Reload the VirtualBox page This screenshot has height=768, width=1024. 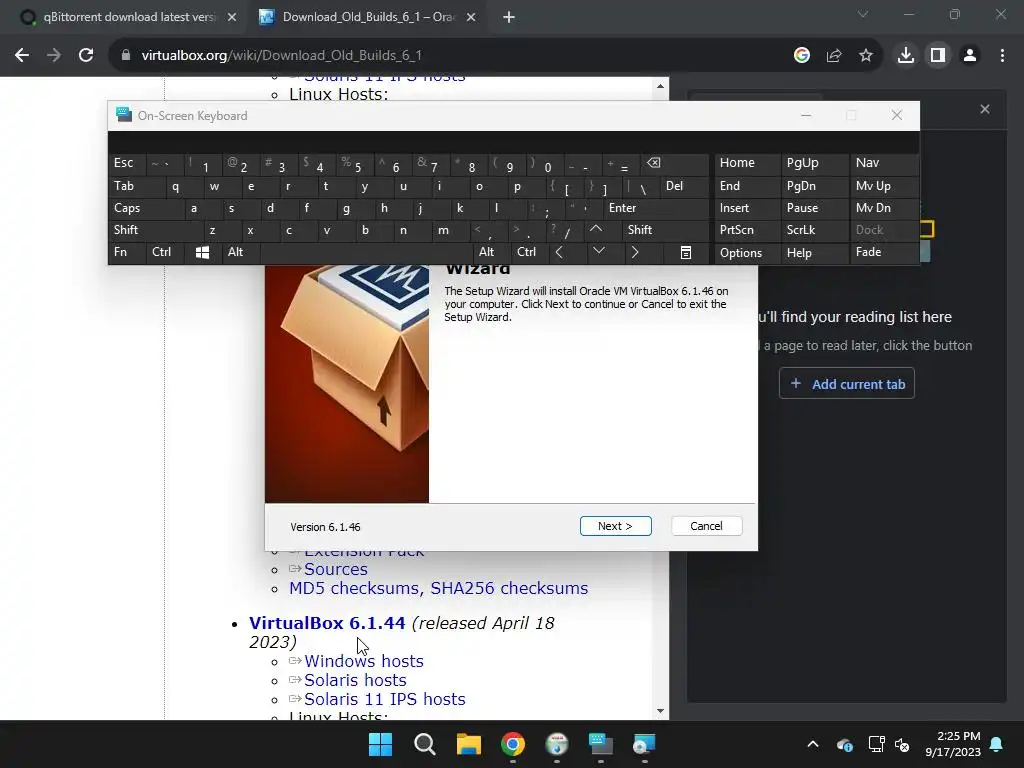86,56
